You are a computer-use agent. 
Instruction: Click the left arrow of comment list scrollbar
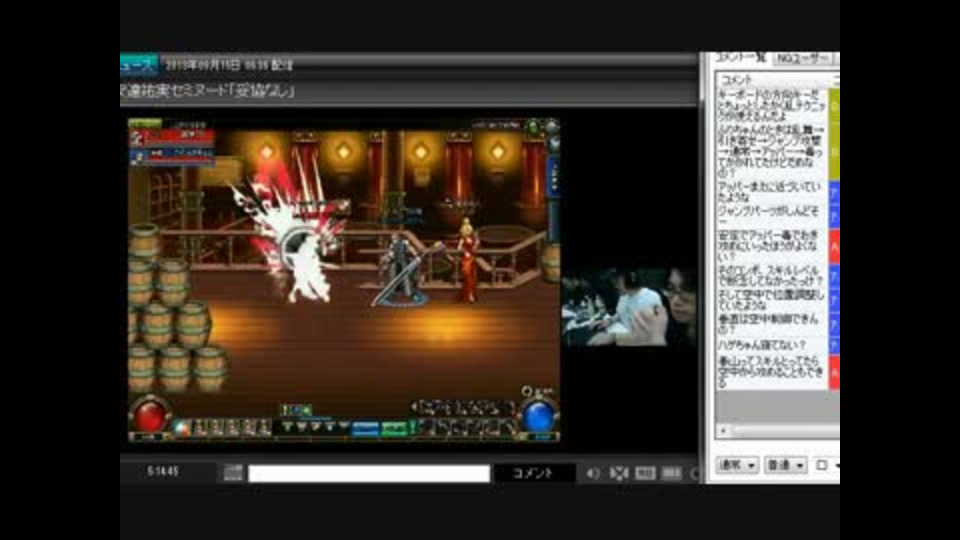click(724, 431)
